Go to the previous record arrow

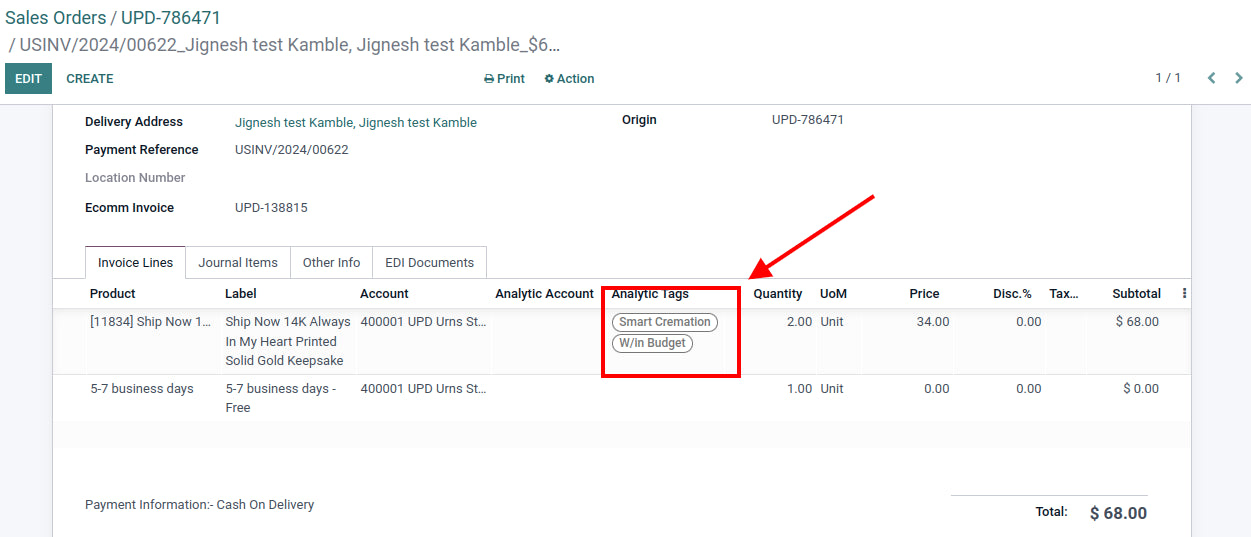[x=1211, y=78]
